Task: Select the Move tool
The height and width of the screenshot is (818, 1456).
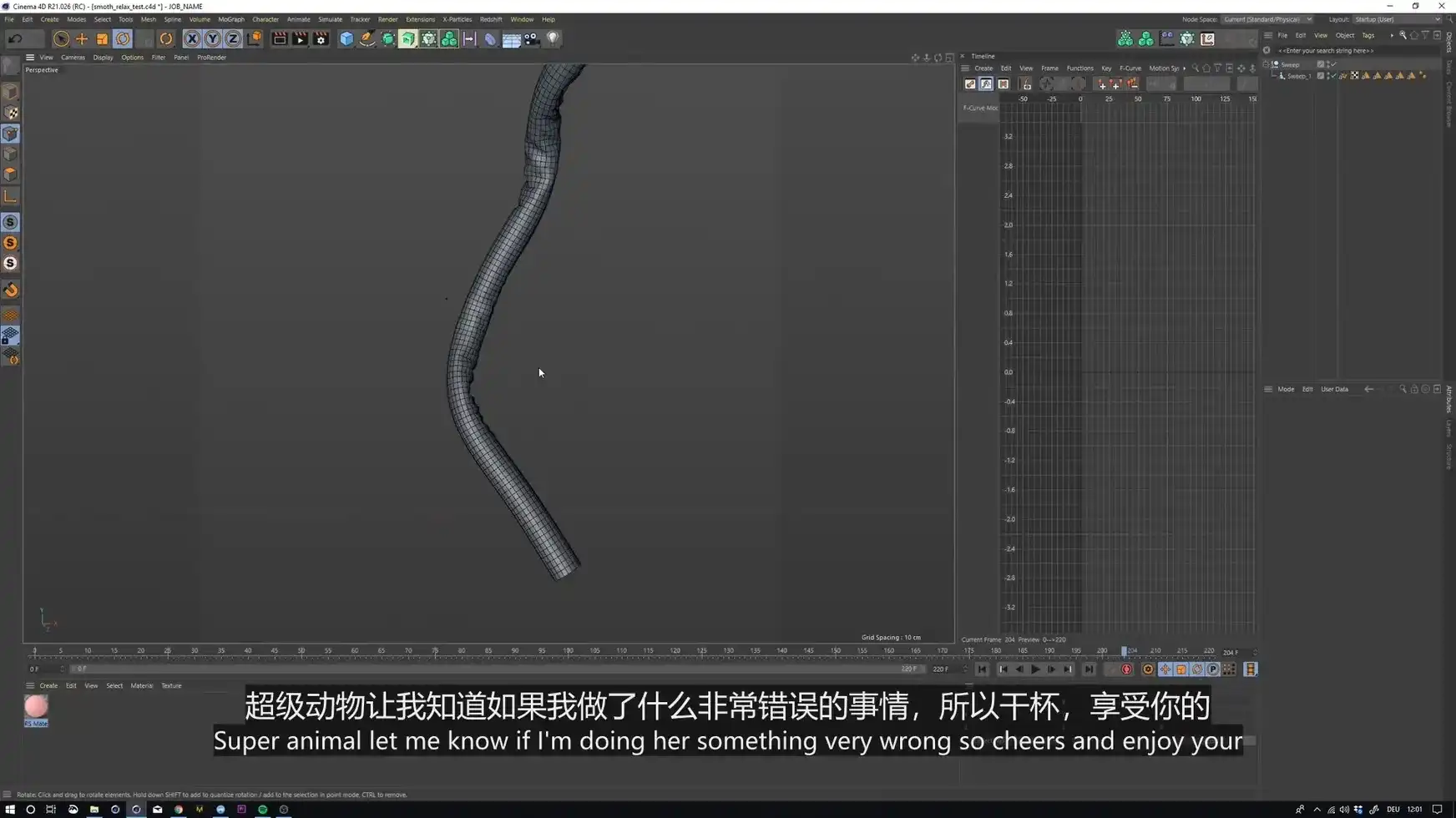Action: 82,38
